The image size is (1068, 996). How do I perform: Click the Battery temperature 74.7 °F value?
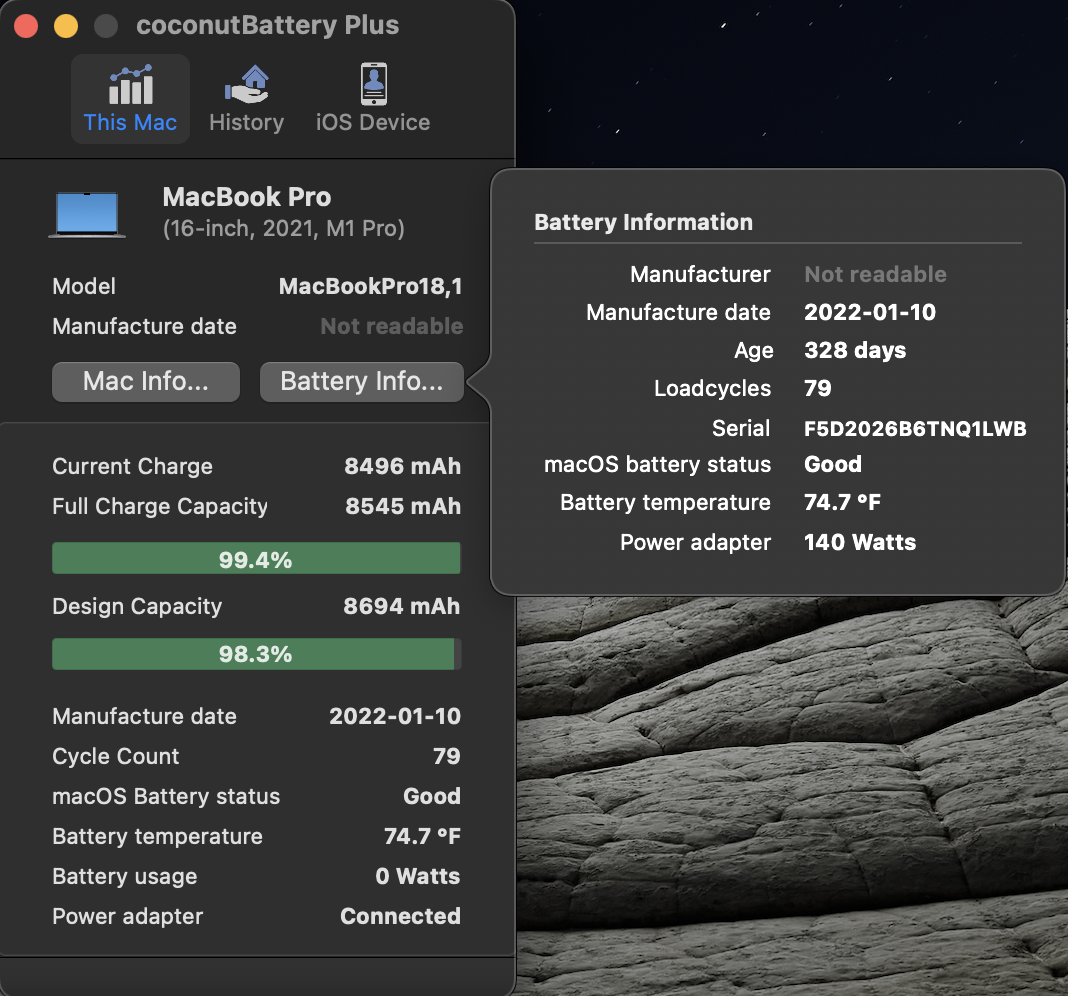pyautogui.click(x=838, y=502)
